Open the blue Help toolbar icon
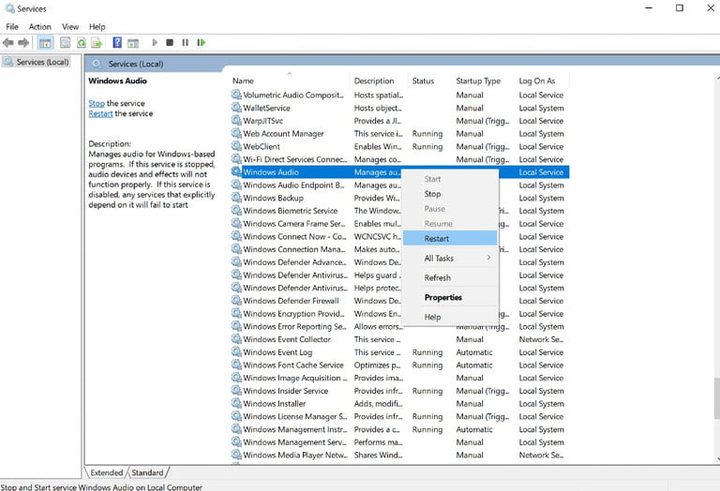Screen dimensions: 720x491 coord(117,43)
